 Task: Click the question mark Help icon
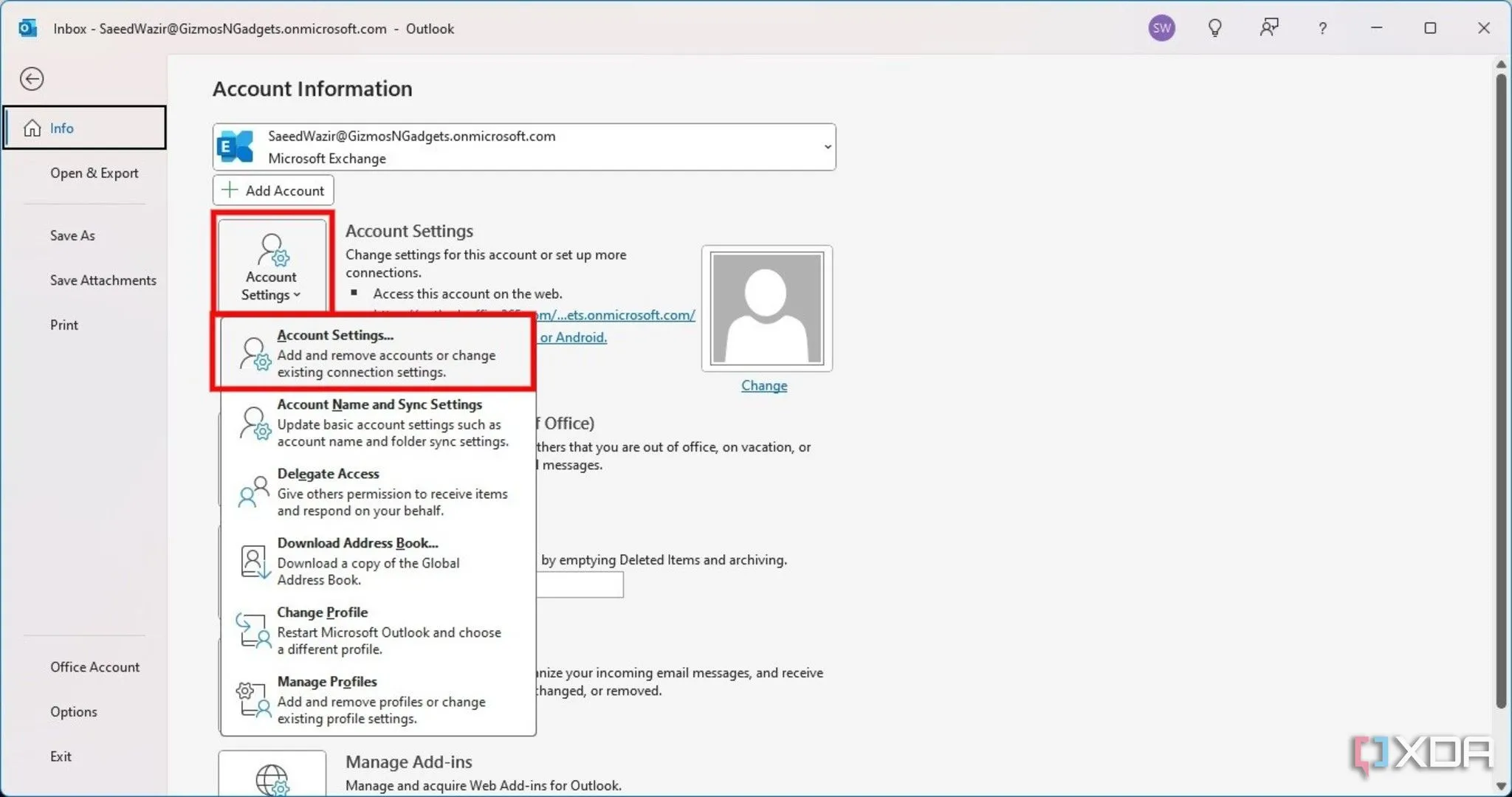click(x=1322, y=28)
